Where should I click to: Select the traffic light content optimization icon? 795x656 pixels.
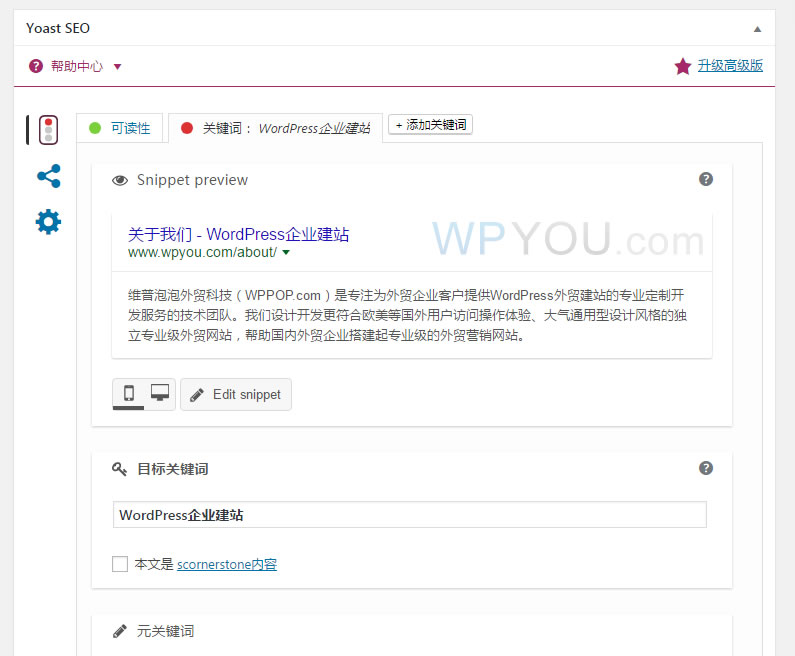pos(48,130)
